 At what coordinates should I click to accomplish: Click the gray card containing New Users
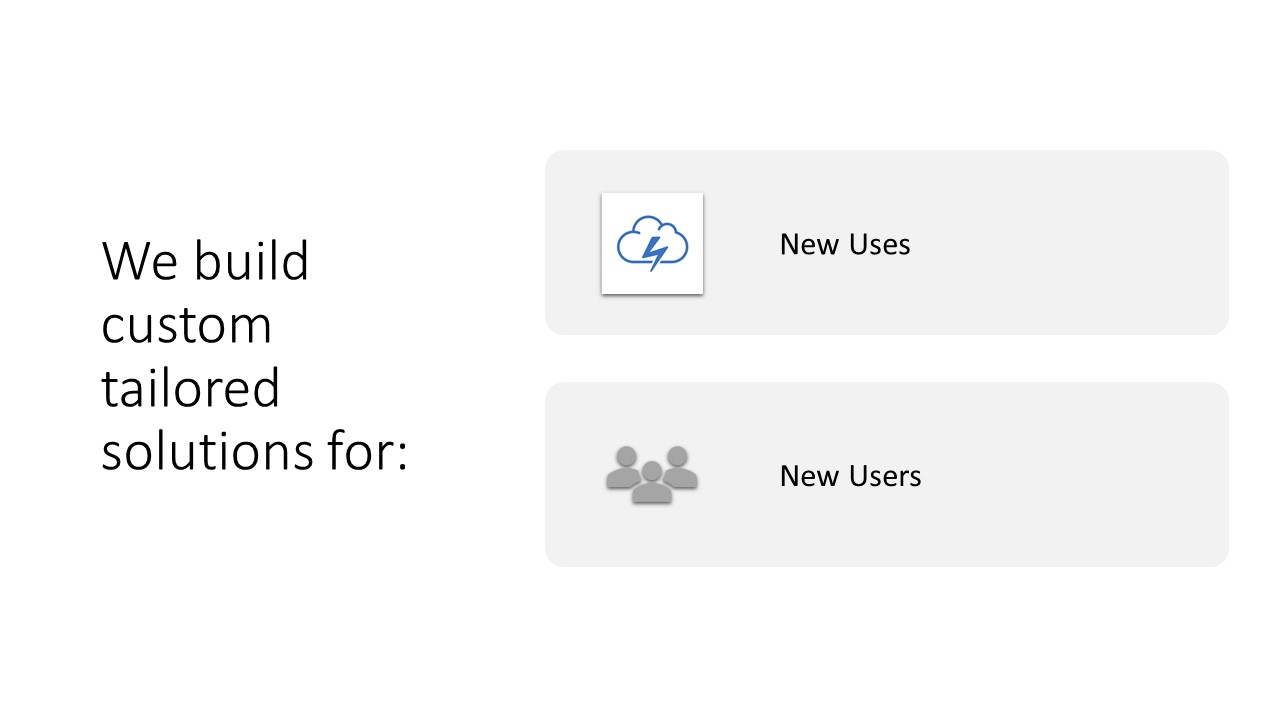[887, 474]
